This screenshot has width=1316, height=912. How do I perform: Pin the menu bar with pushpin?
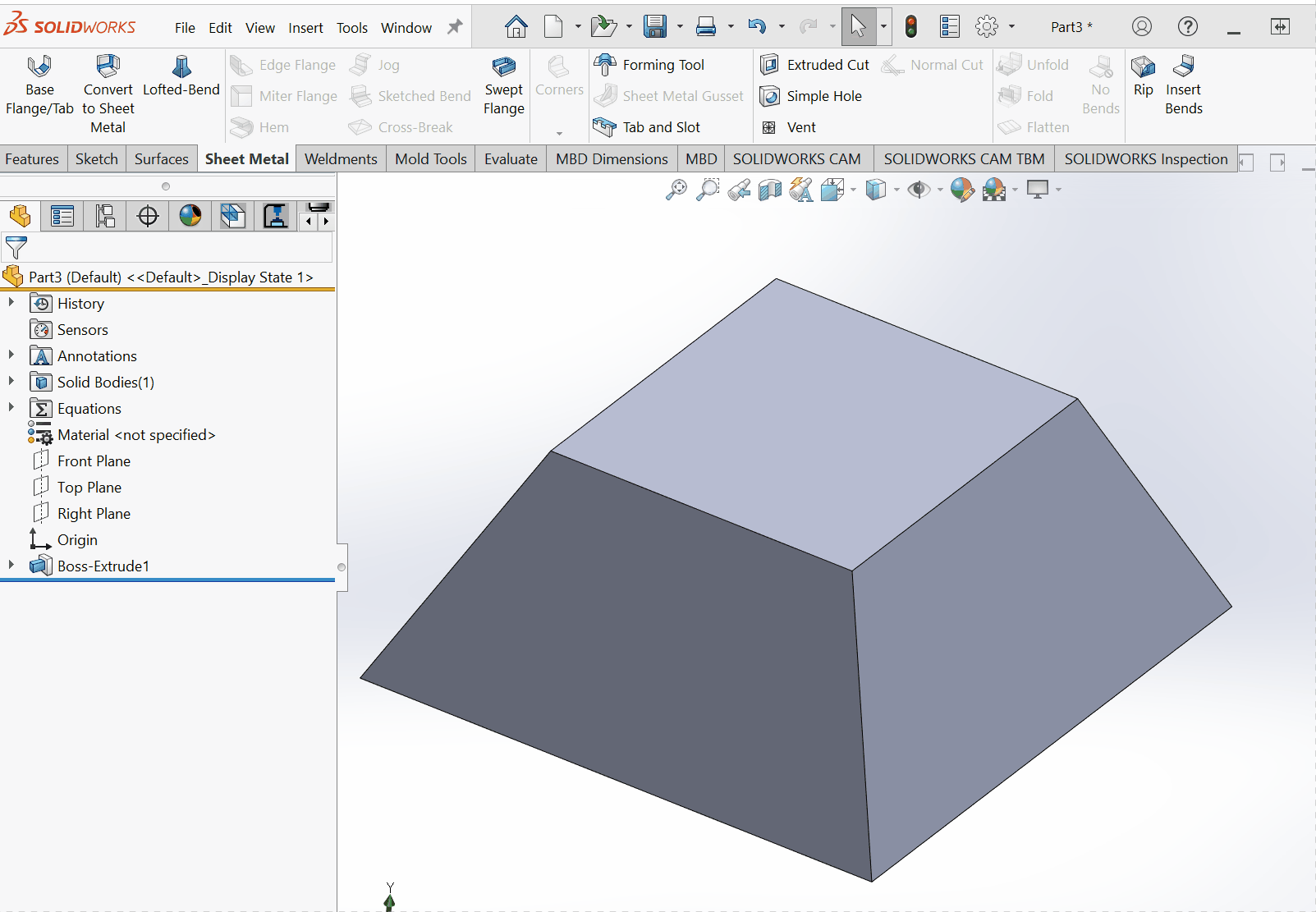pyautogui.click(x=455, y=27)
